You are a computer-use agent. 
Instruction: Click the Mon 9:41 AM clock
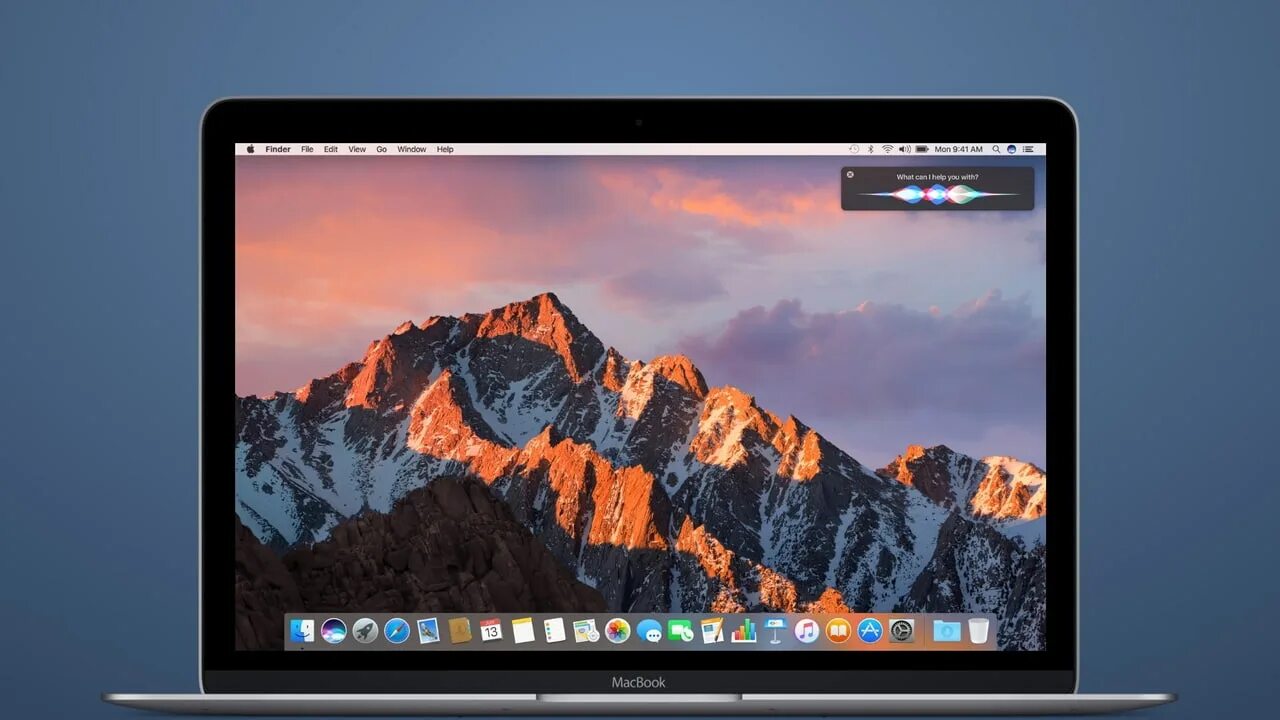pyautogui.click(x=959, y=149)
